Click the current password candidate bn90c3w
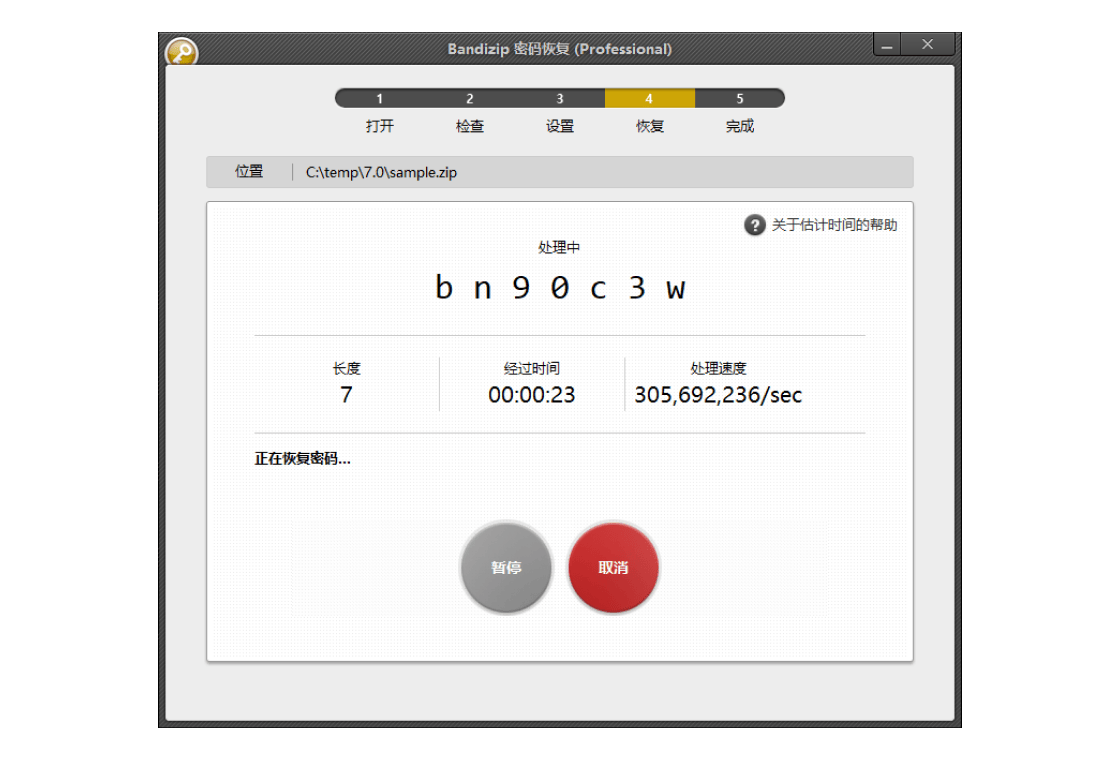 coord(560,288)
